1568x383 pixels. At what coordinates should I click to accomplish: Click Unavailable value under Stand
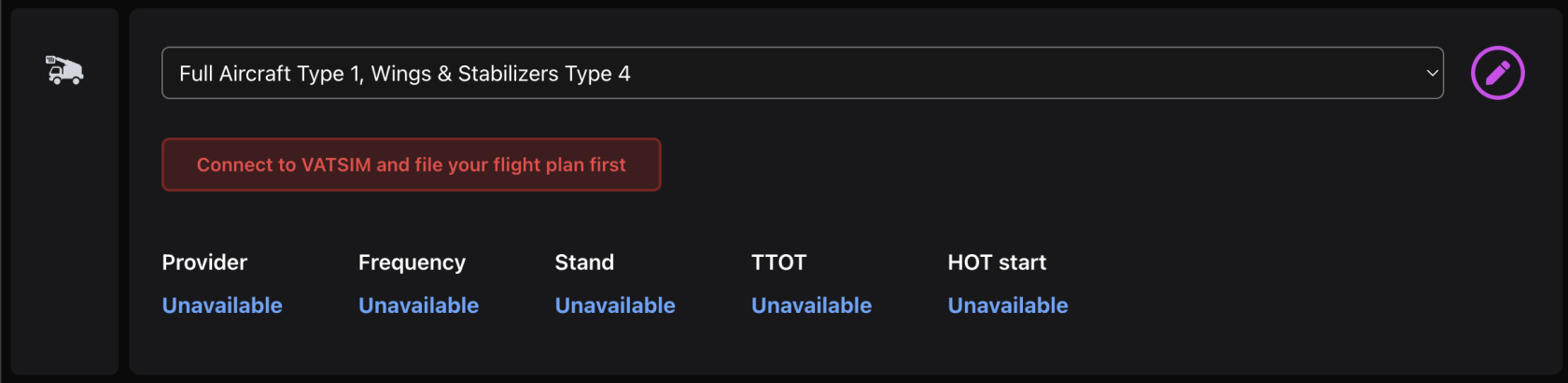(x=615, y=305)
